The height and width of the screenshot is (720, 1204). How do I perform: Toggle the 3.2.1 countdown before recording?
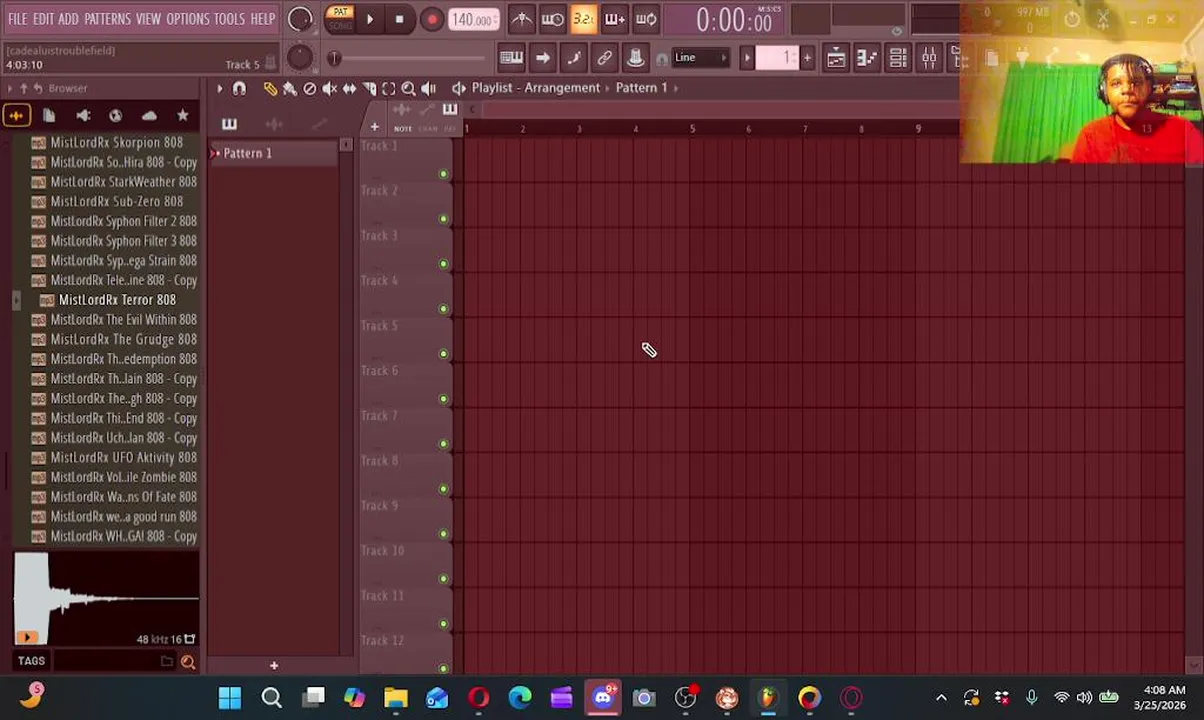tap(584, 19)
